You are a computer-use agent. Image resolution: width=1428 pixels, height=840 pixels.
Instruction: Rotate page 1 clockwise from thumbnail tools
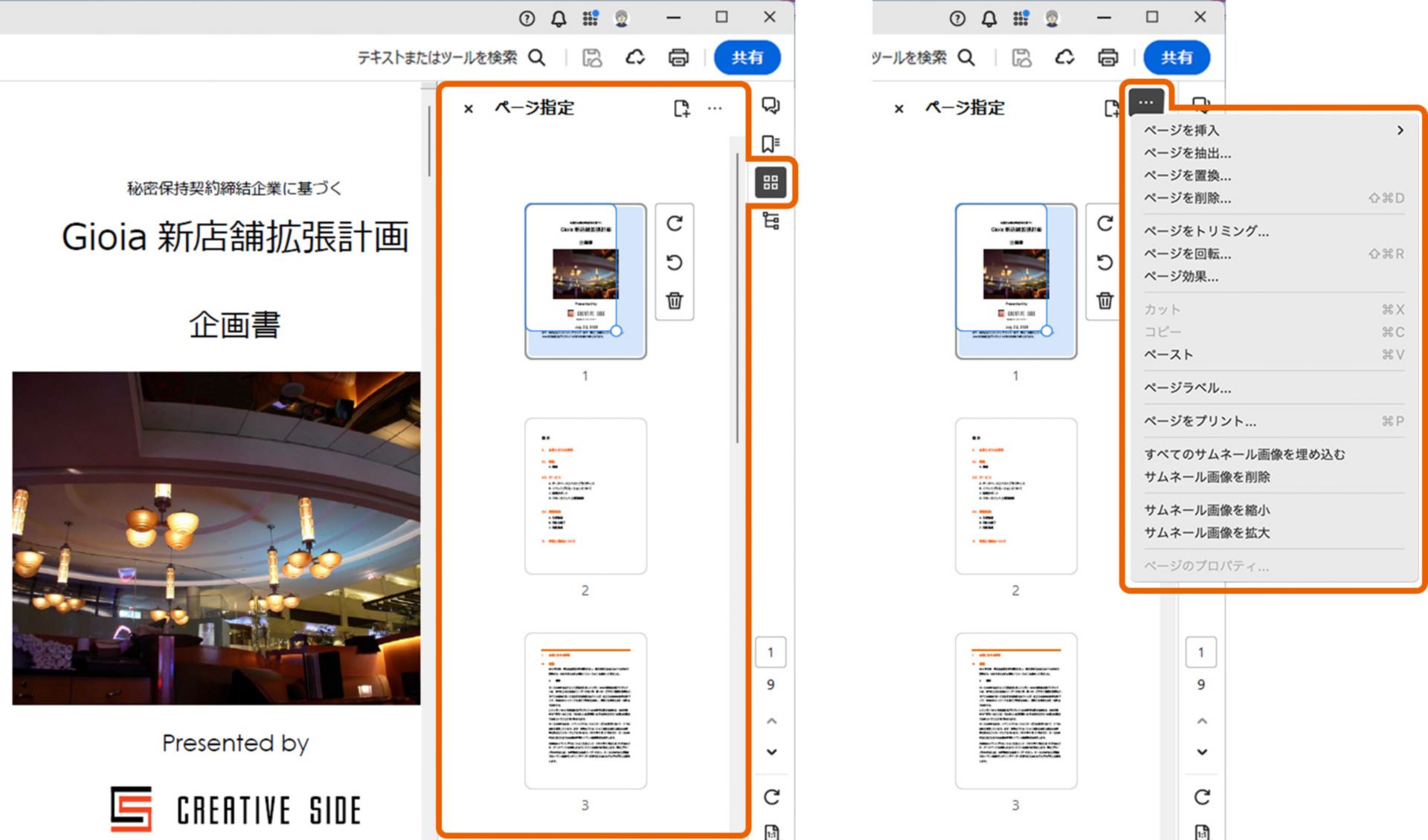click(x=675, y=224)
